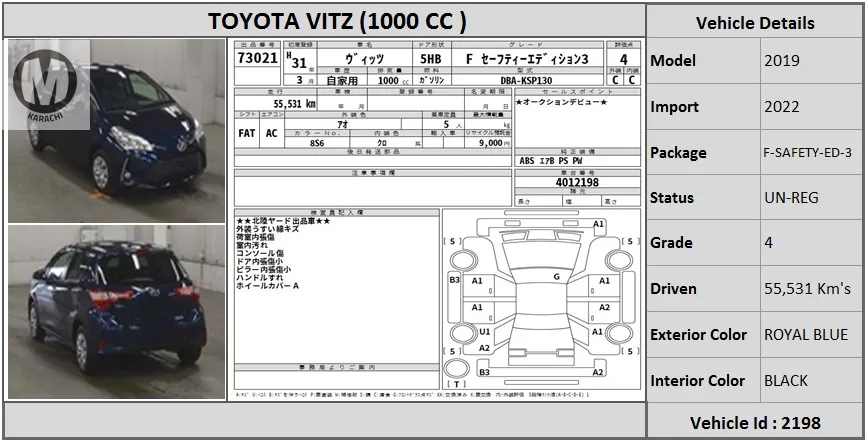Select the コンソール傷 note line
The width and height of the screenshot is (868, 441).
point(260,253)
